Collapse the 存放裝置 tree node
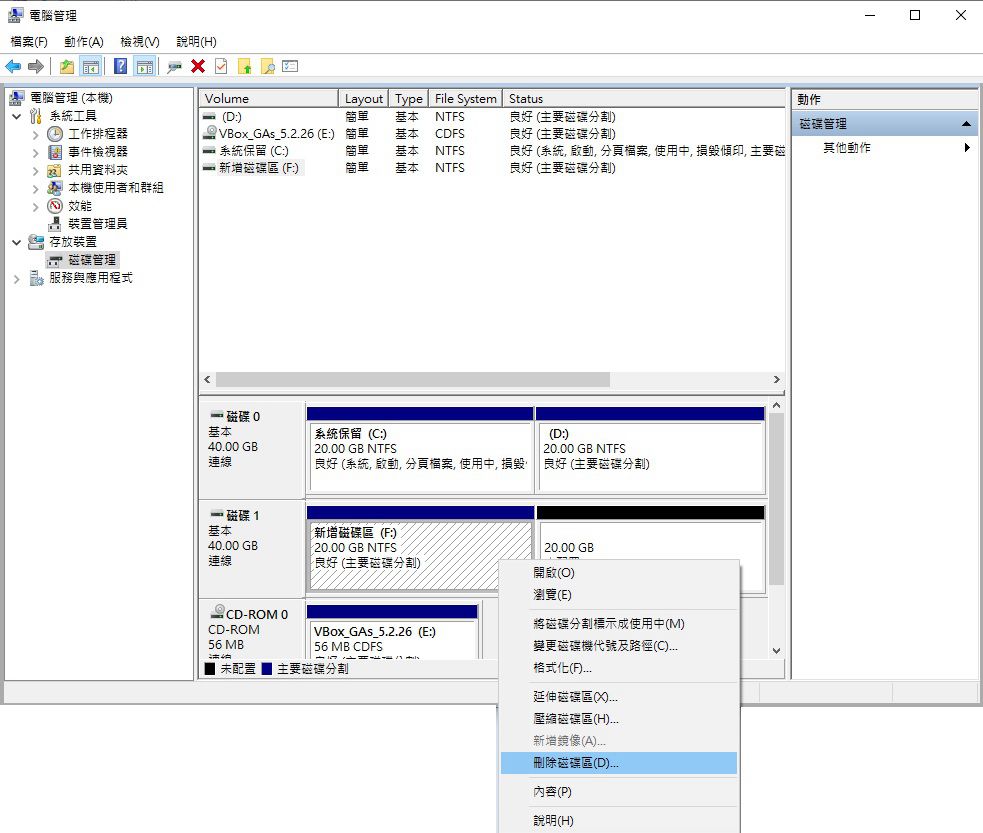This screenshot has height=833, width=983. tap(17, 243)
